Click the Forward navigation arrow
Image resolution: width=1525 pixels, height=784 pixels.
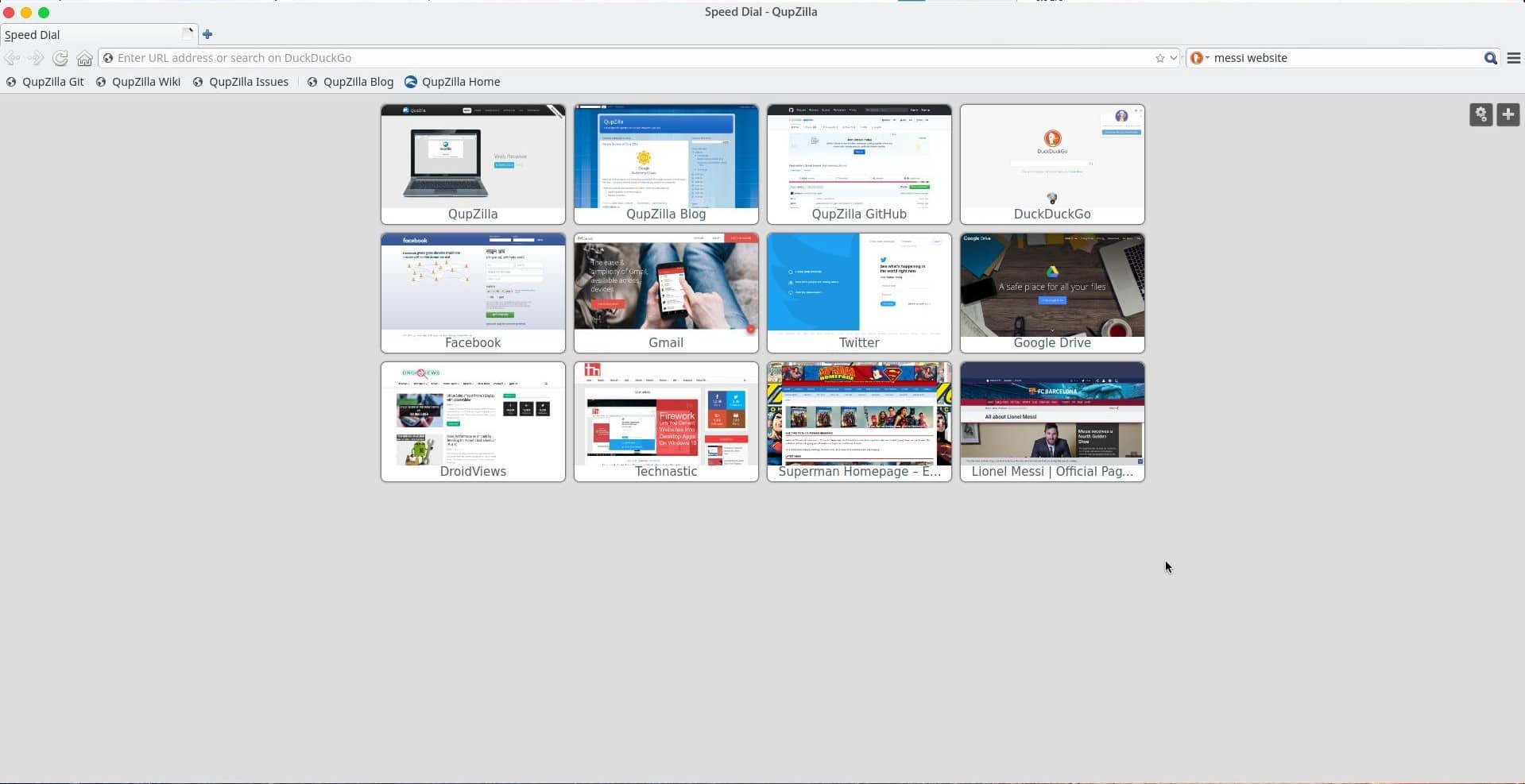[x=36, y=58]
